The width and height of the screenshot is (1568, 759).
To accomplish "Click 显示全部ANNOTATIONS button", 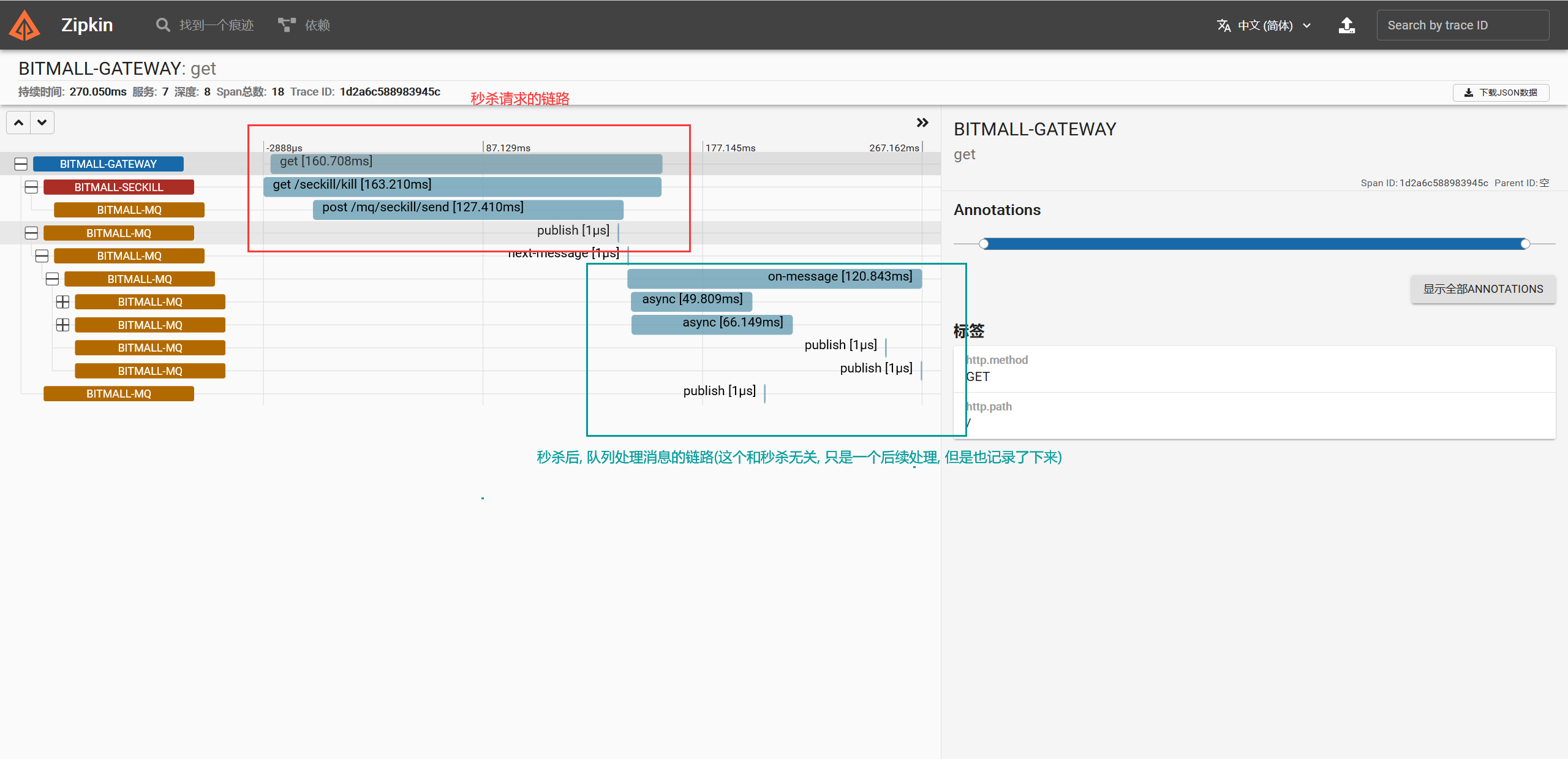I will [x=1482, y=289].
